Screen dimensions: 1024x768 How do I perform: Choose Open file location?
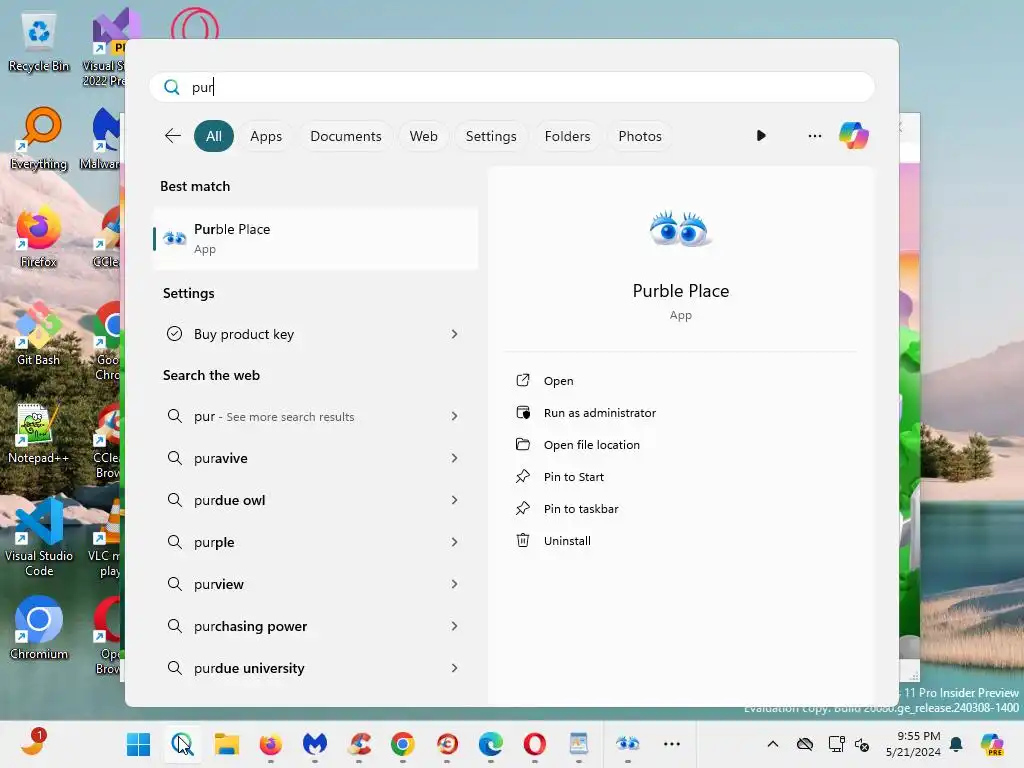pyautogui.click(x=592, y=445)
